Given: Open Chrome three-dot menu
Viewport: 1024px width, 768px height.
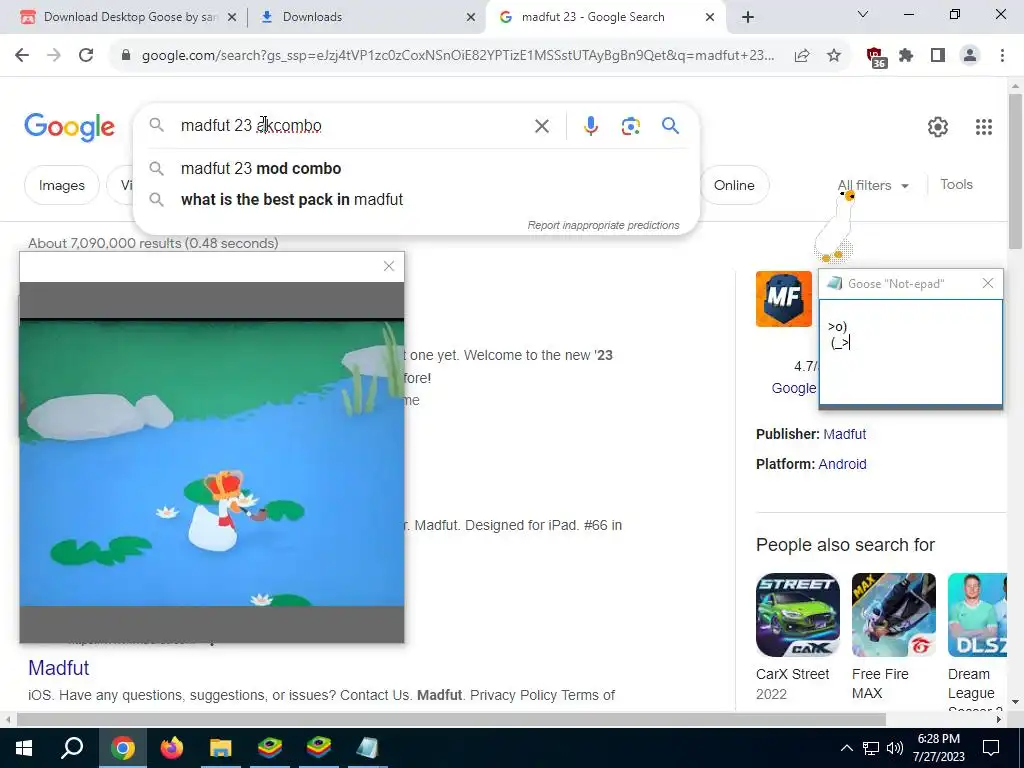Looking at the screenshot, I should coord(1002,56).
